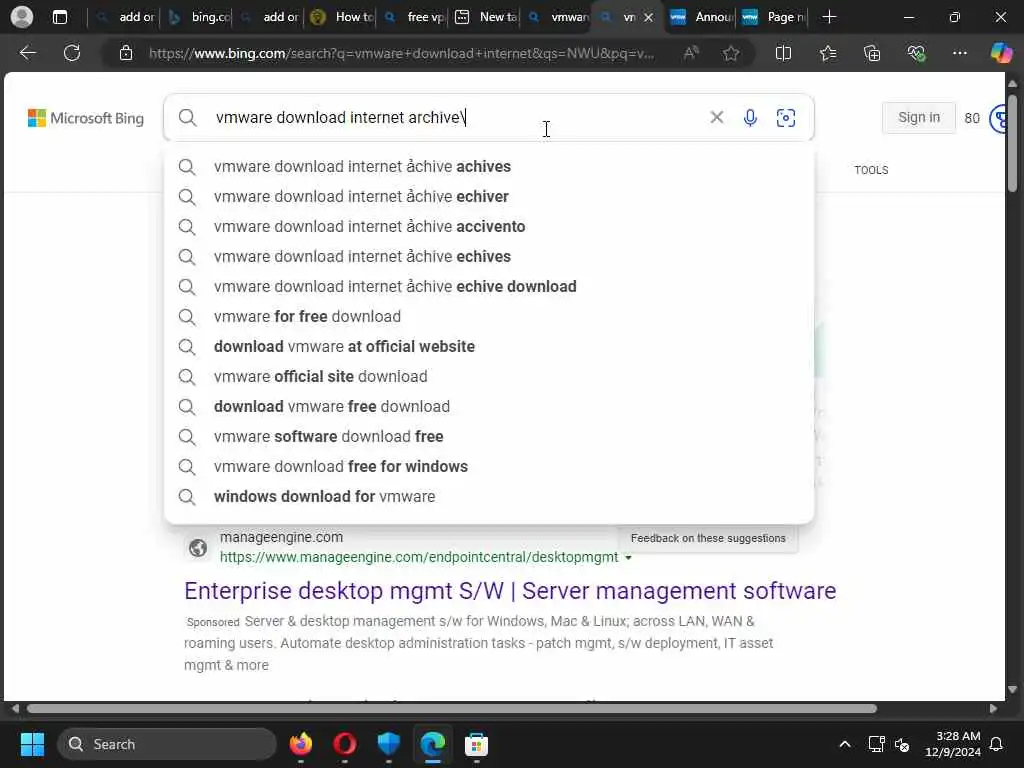Select 'windows download for vmware' suggestion
The image size is (1024, 768).
489,497
